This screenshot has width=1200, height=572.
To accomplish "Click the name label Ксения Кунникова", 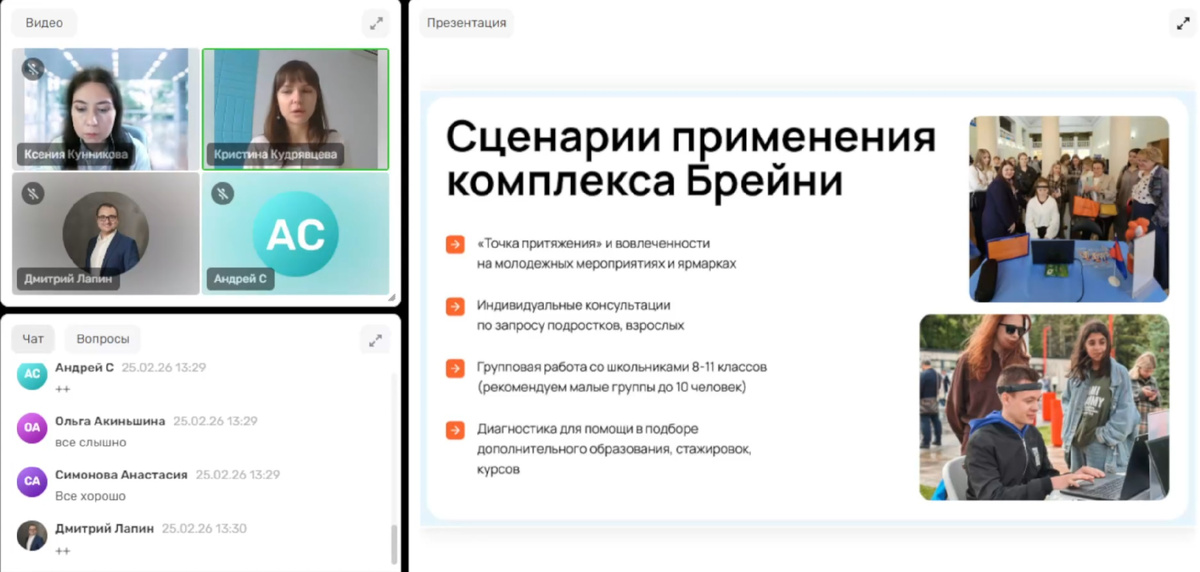I will point(77,155).
